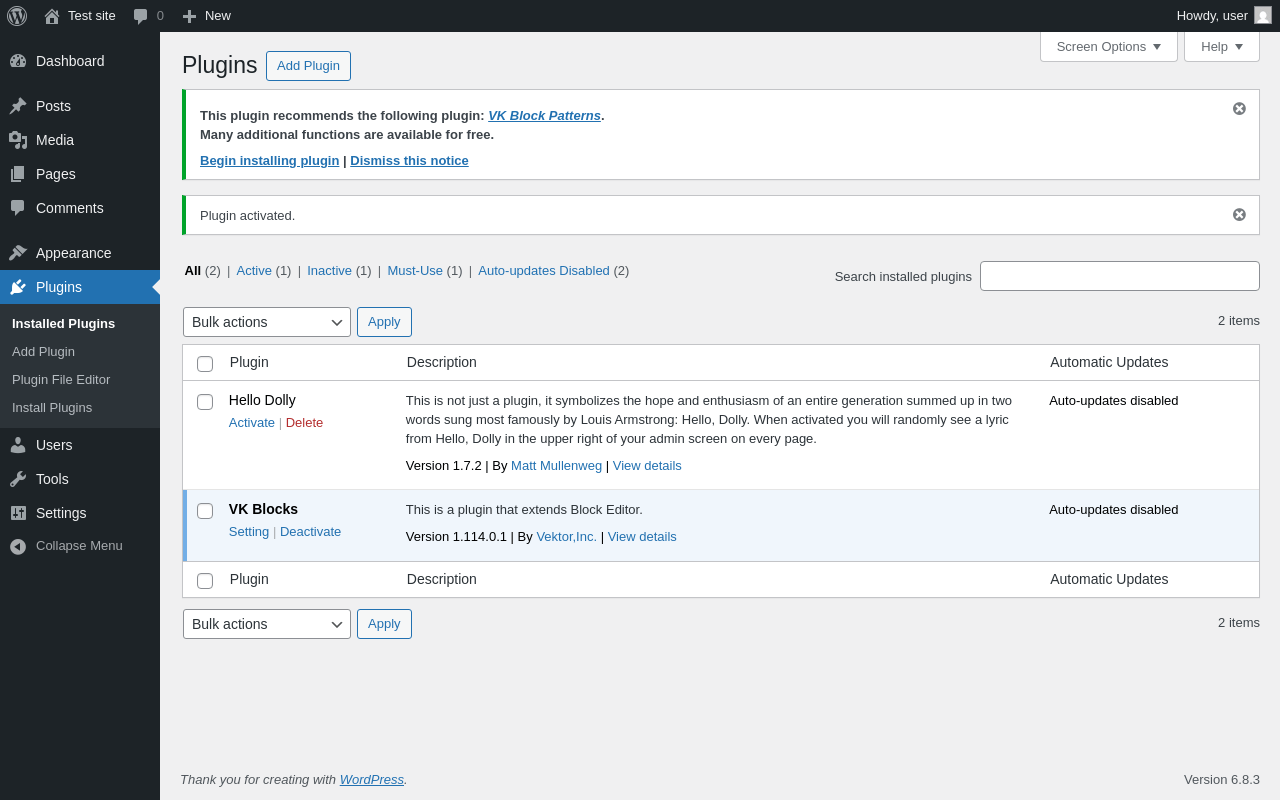Check the Hello Dolly plugin checkbox
This screenshot has height=800, width=1280.
[x=205, y=402]
